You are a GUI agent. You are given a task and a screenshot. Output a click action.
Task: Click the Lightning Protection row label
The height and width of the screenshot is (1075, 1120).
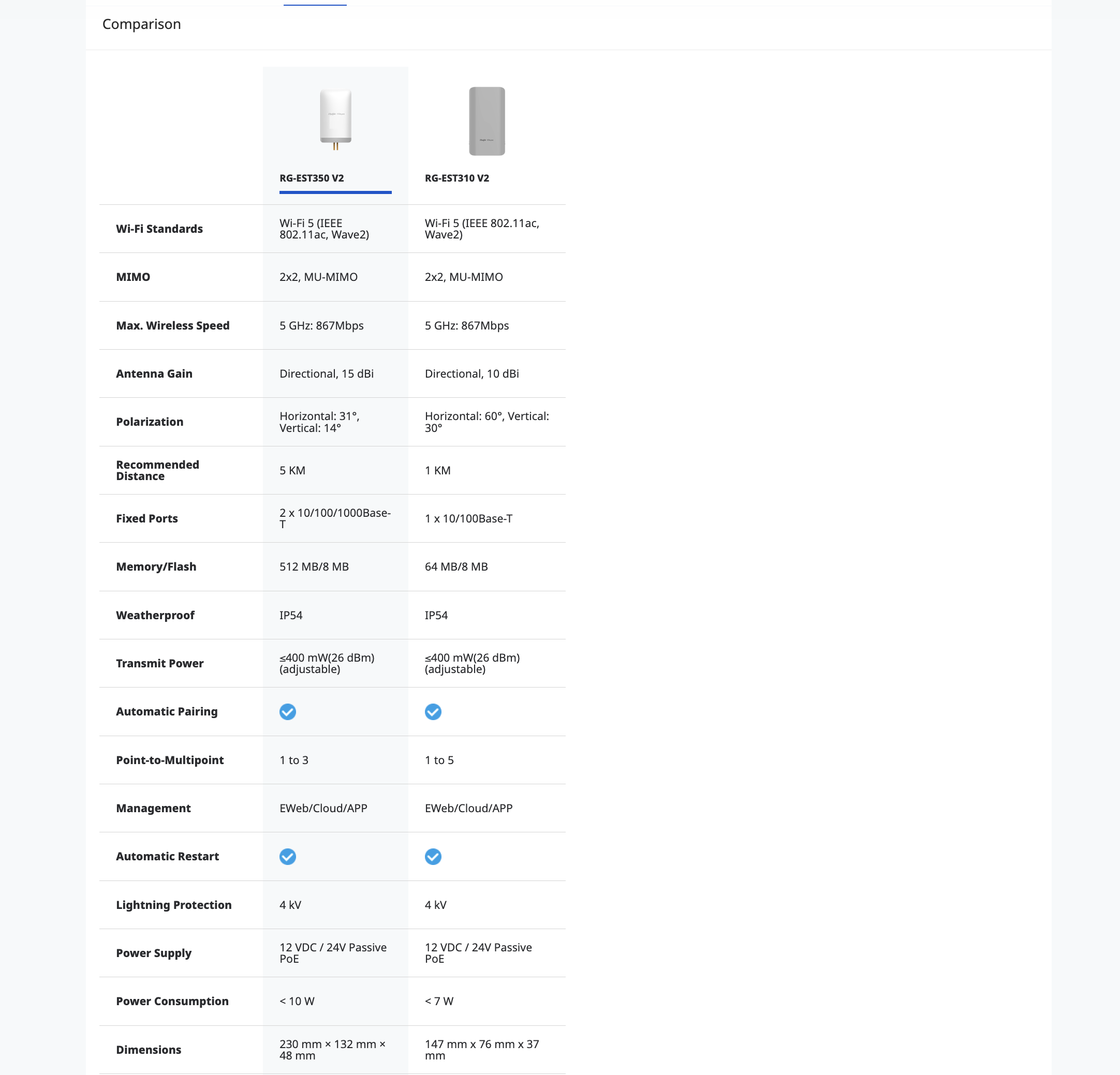pyautogui.click(x=174, y=905)
